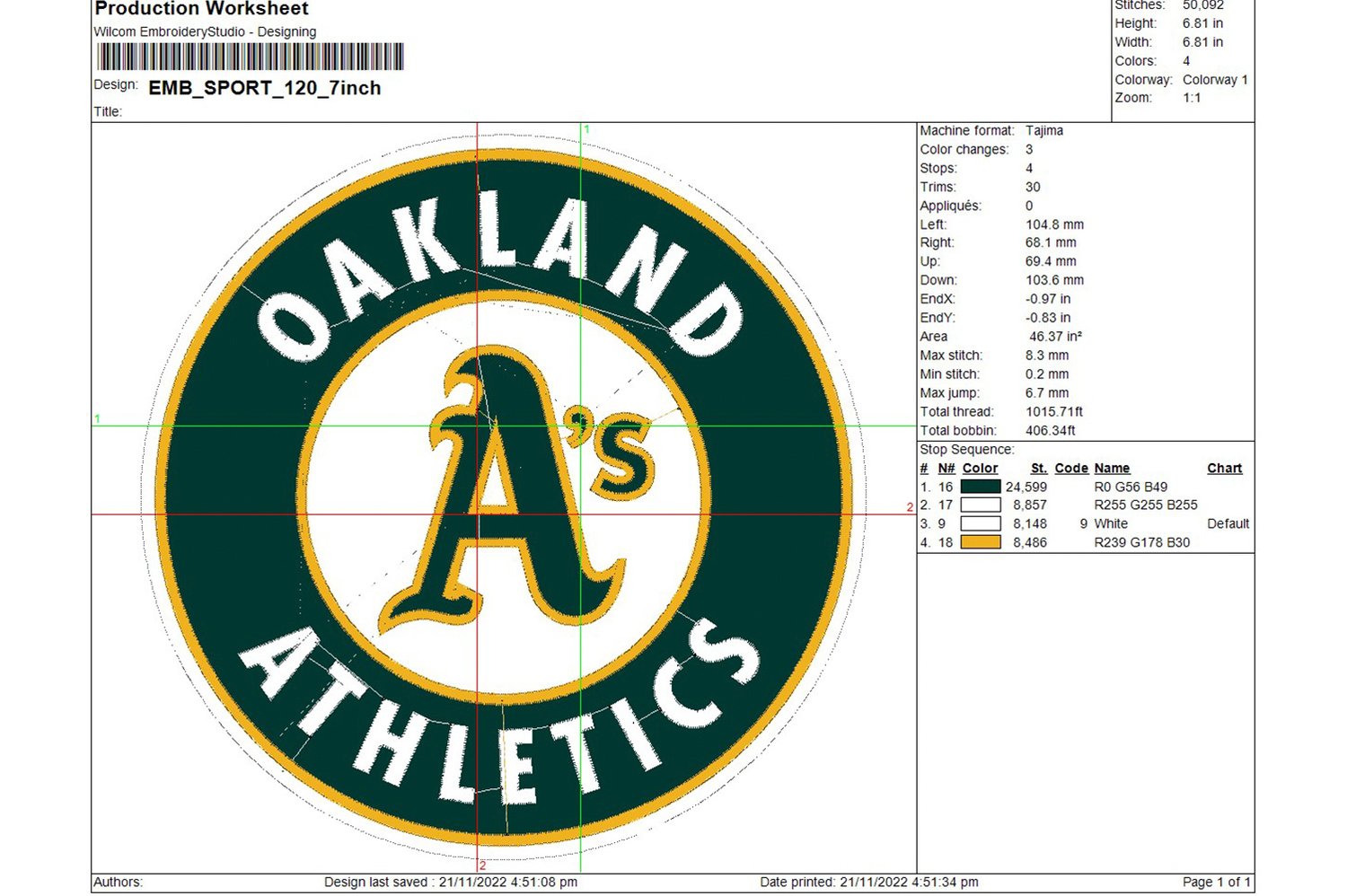Click the 'Color' column header in stop sequence
1347x896 pixels.
[x=980, y=468]
